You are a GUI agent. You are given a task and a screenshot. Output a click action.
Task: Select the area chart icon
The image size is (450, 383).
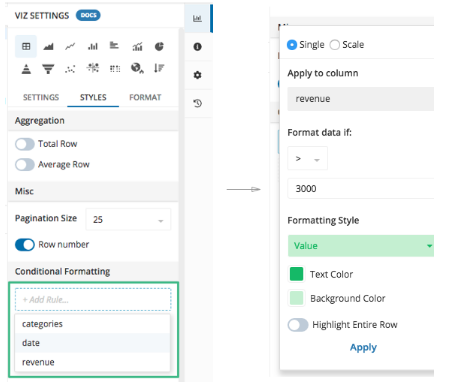pyautogui.click(x=48, y=46)
